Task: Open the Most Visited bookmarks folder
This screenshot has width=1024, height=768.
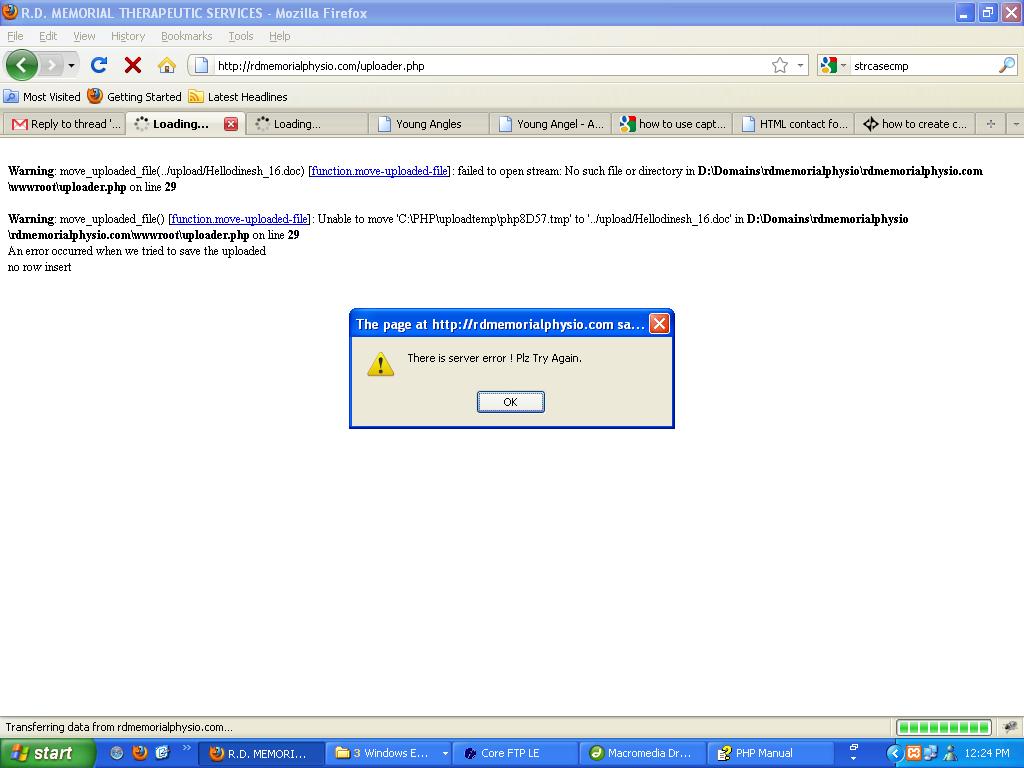Action: coord(42,97)
